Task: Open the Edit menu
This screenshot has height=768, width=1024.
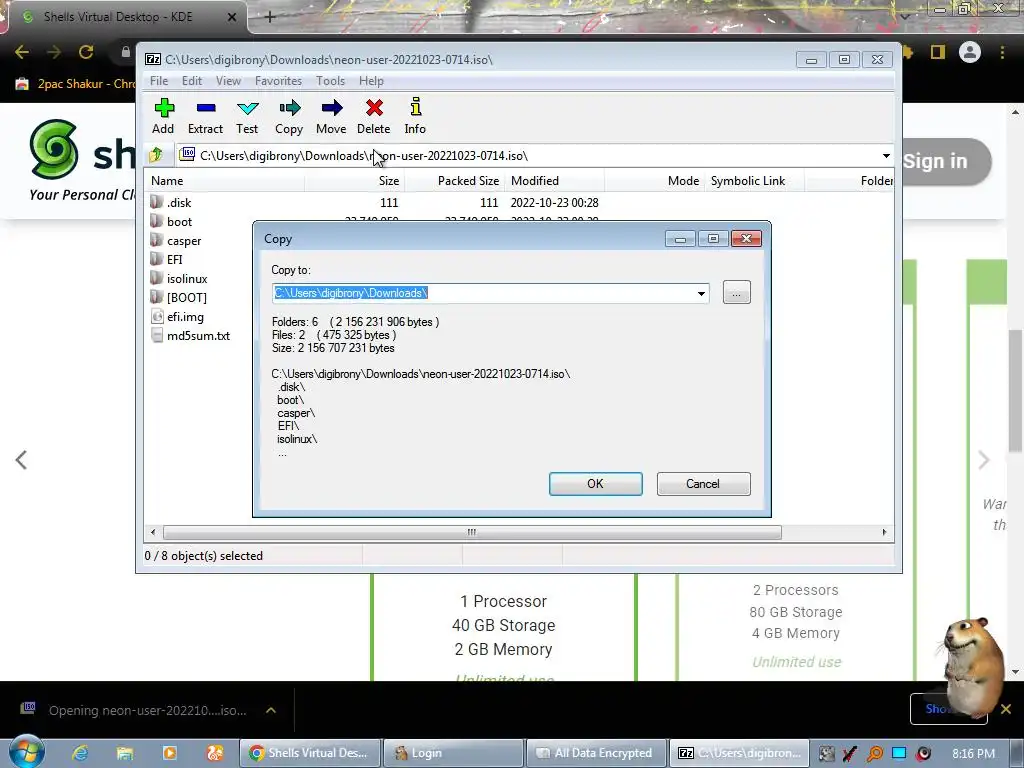Action: click(x=191, y=81)
